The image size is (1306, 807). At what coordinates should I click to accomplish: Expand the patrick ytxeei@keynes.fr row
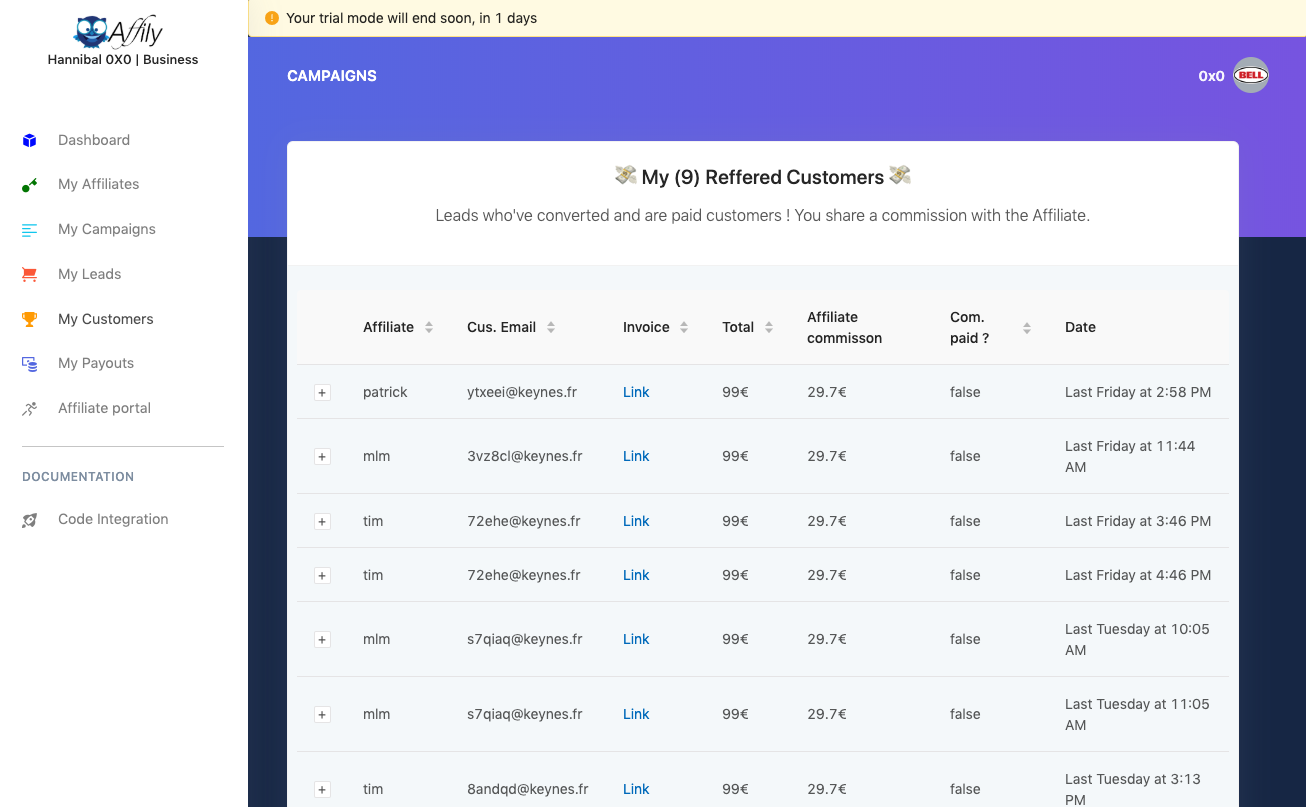[322, 393]
